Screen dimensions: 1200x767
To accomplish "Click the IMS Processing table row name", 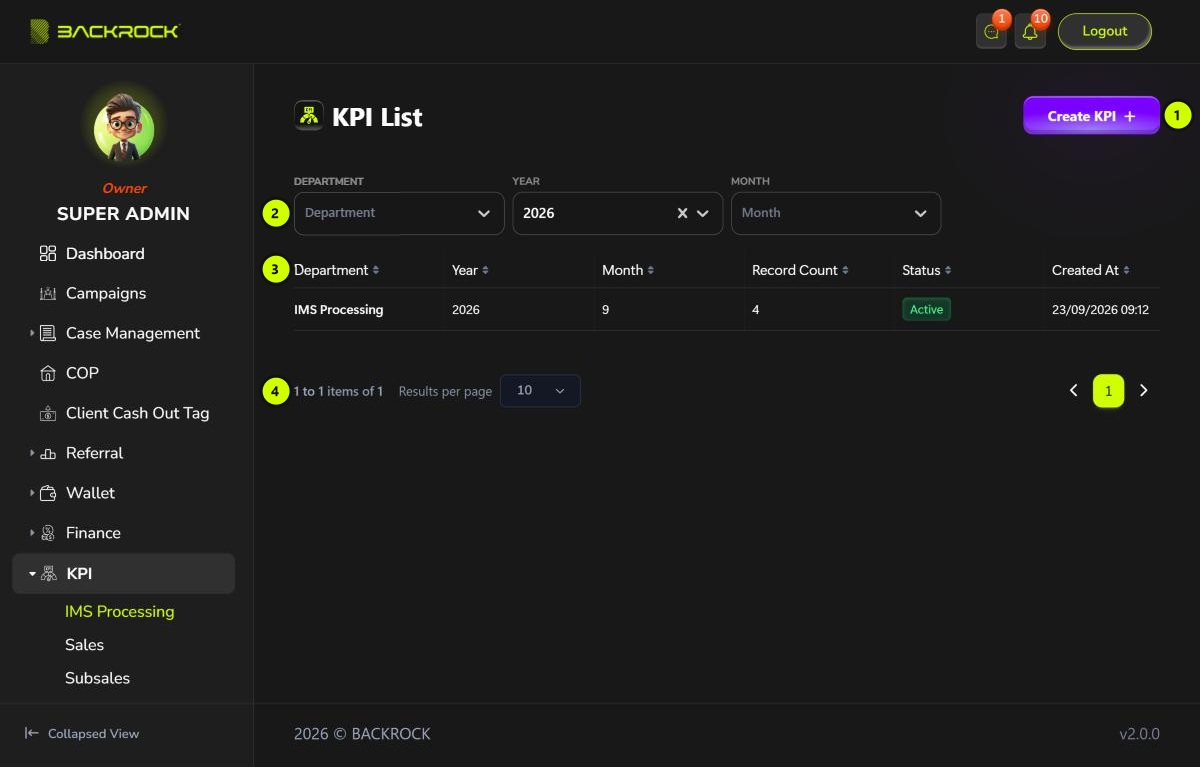I will click(x=339, y=310).
